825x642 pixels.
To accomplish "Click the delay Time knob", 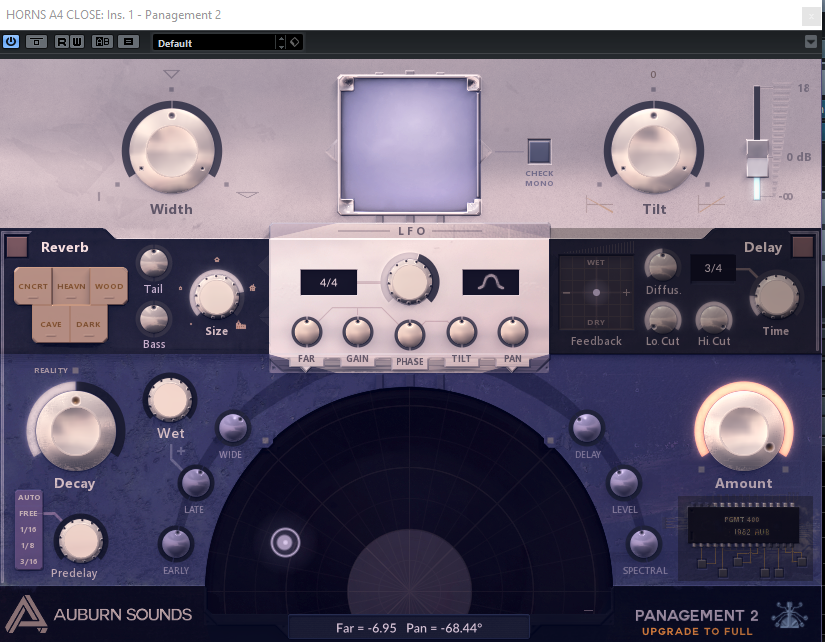I will [776, 296].
